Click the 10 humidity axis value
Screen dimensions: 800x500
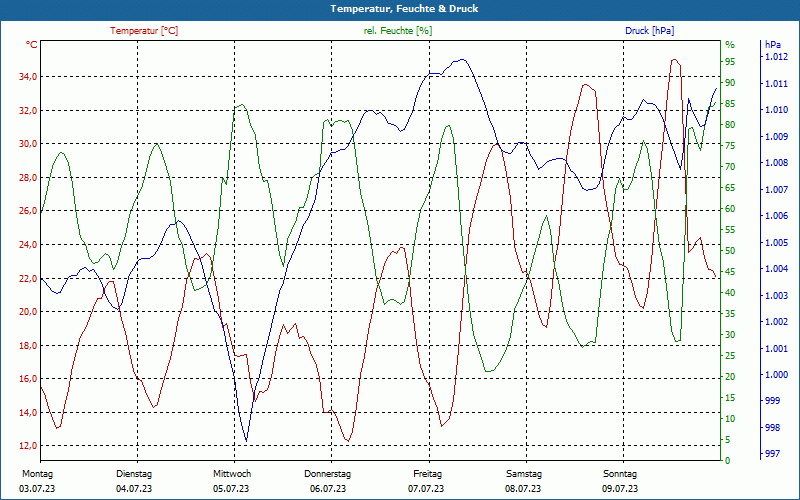coord(730,419)
